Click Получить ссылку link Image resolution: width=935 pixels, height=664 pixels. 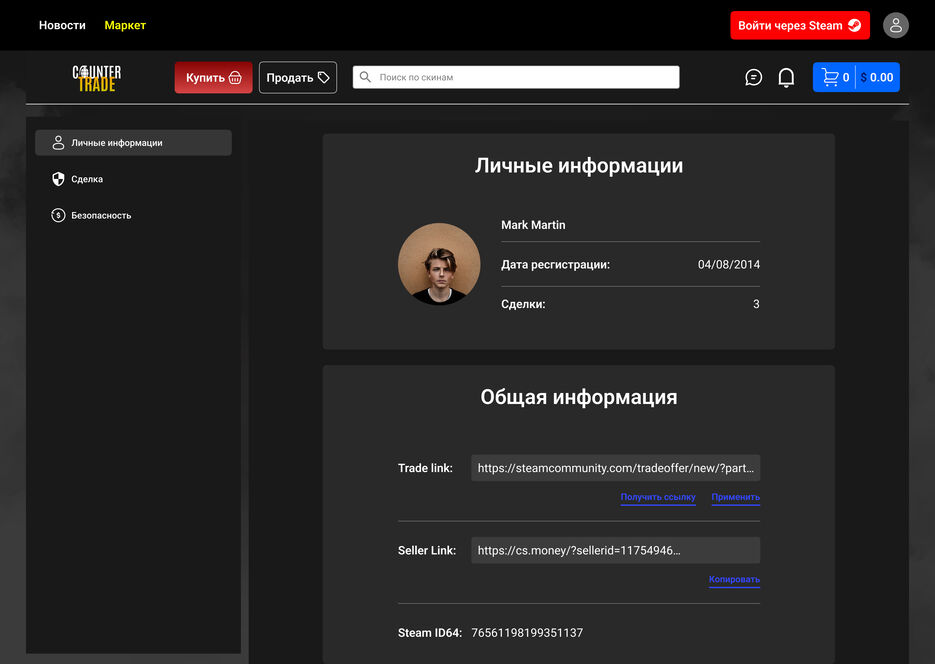[658, 497]
